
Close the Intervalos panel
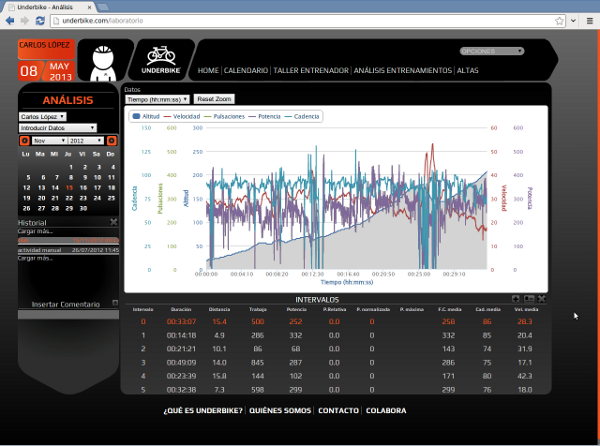542,299
